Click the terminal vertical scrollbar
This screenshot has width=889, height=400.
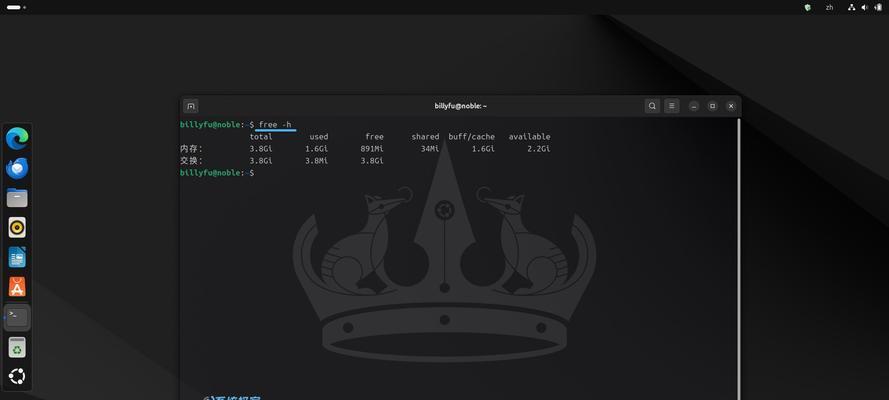(x=739, y=259)
